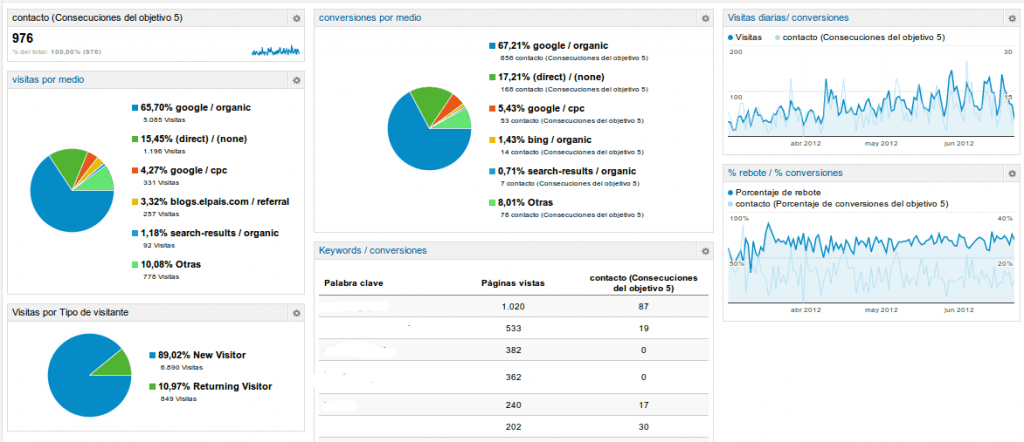Select the 0,71% search-results / organic label
1024x442 pixels.
[x=567, y=171]
